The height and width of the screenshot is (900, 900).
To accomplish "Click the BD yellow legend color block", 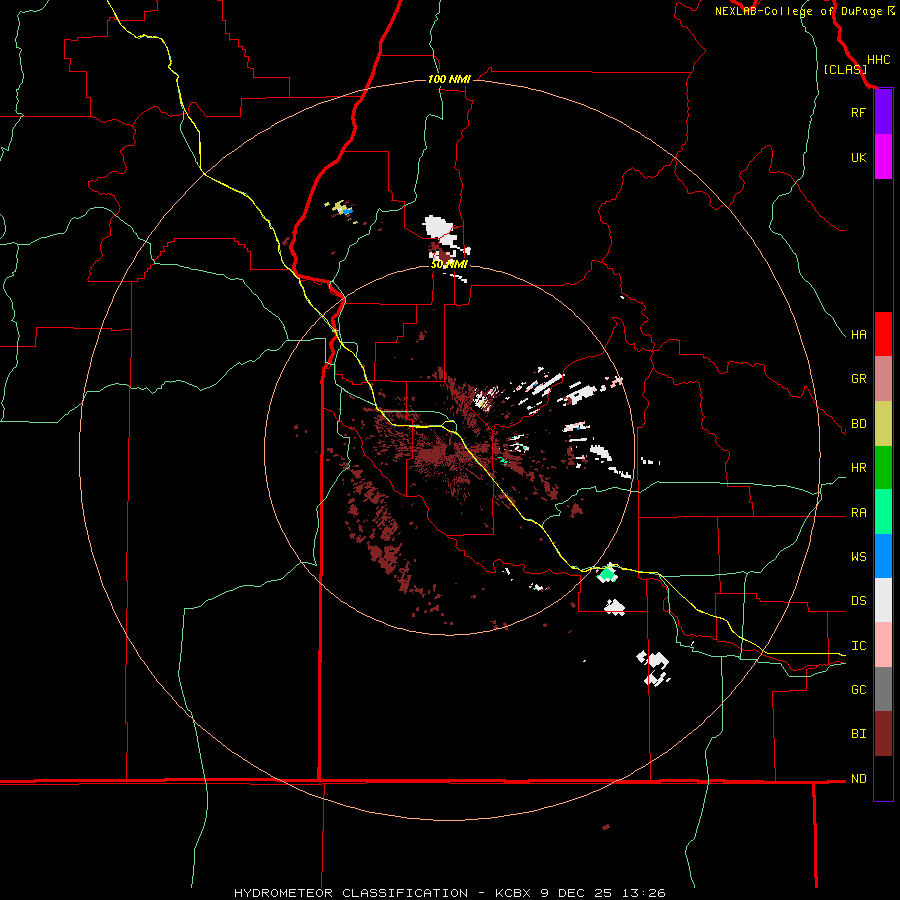I will [x=883, y=424].
